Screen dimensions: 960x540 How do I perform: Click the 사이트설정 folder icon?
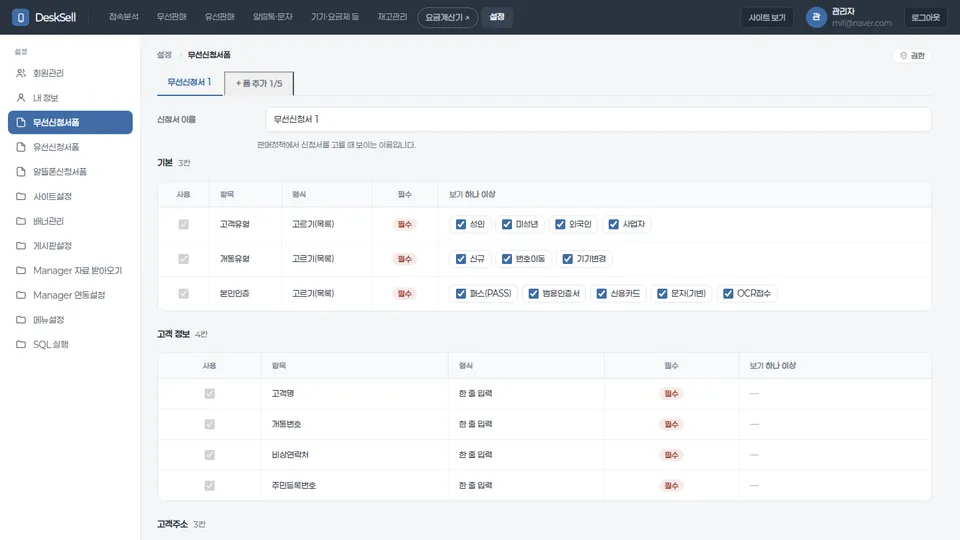click(x=21, y=197)
